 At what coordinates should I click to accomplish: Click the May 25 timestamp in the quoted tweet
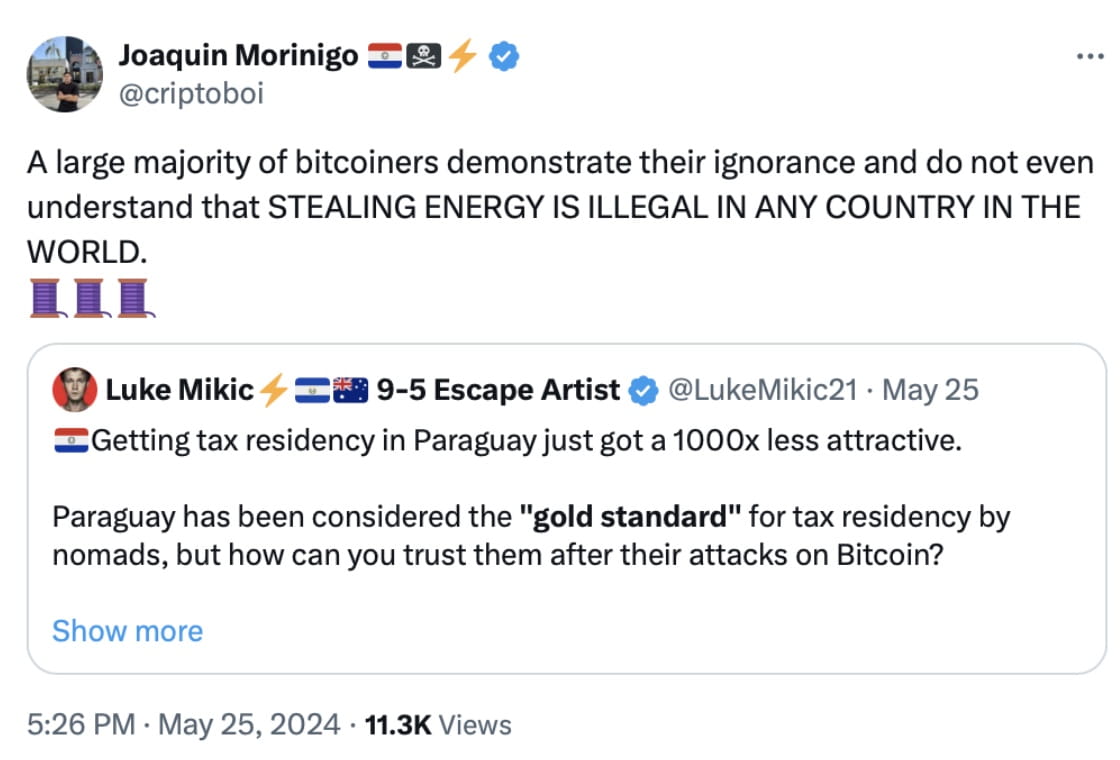pos(931,390)
